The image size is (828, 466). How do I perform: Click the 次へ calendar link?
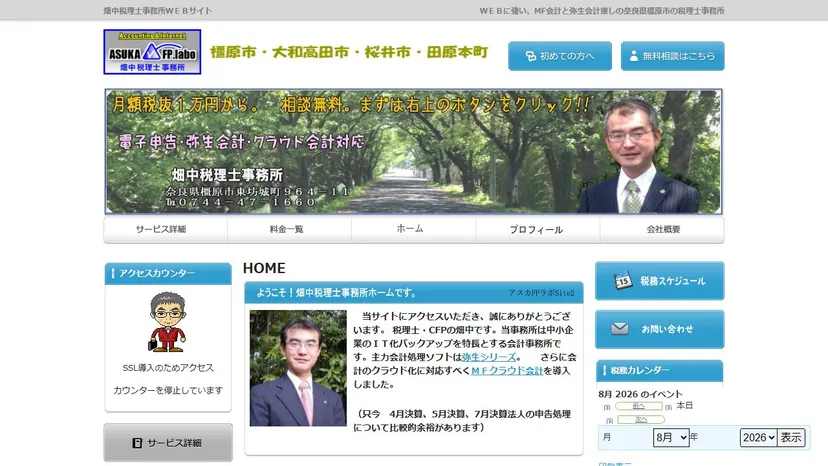click(x=641, y=420)
